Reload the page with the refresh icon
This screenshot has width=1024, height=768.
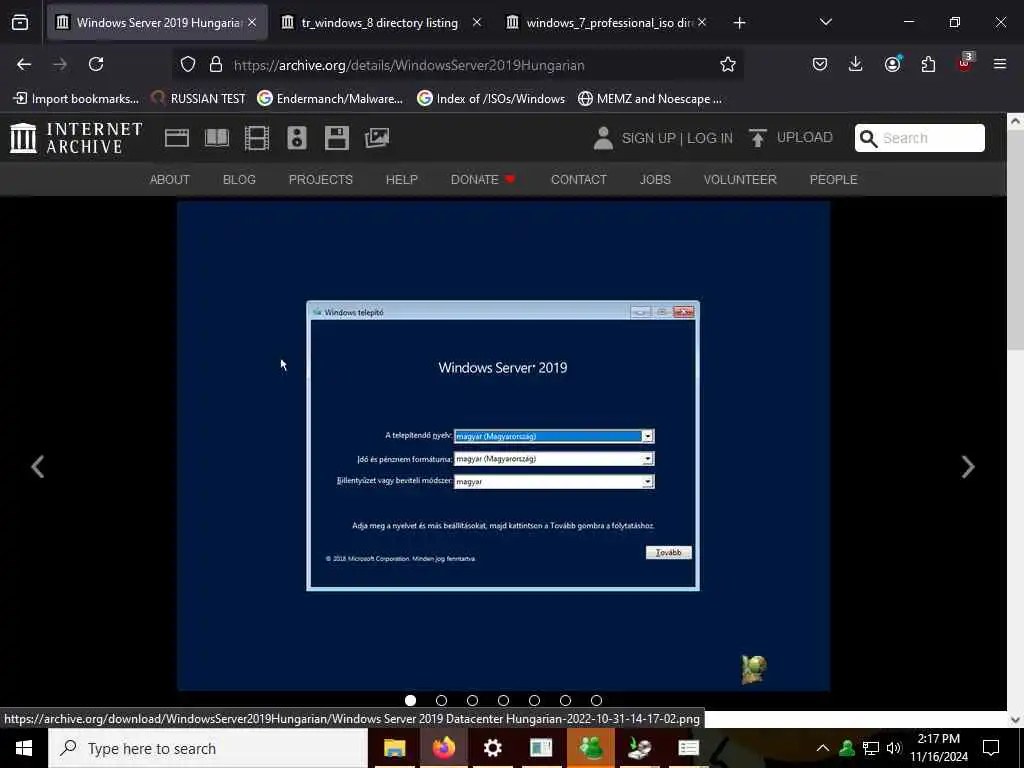96,64
